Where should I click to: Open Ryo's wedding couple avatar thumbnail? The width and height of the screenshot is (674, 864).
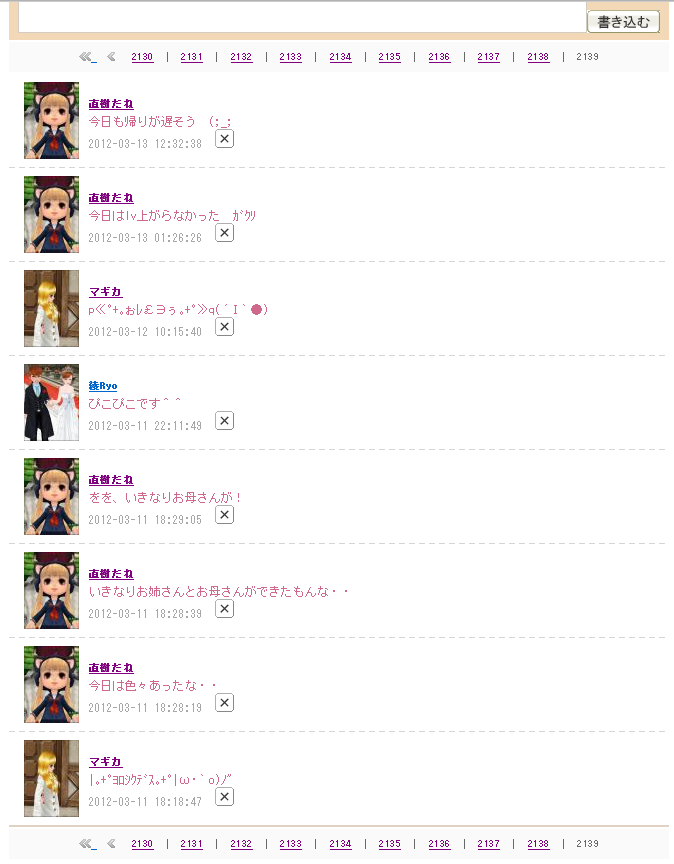tap(51, 402)
